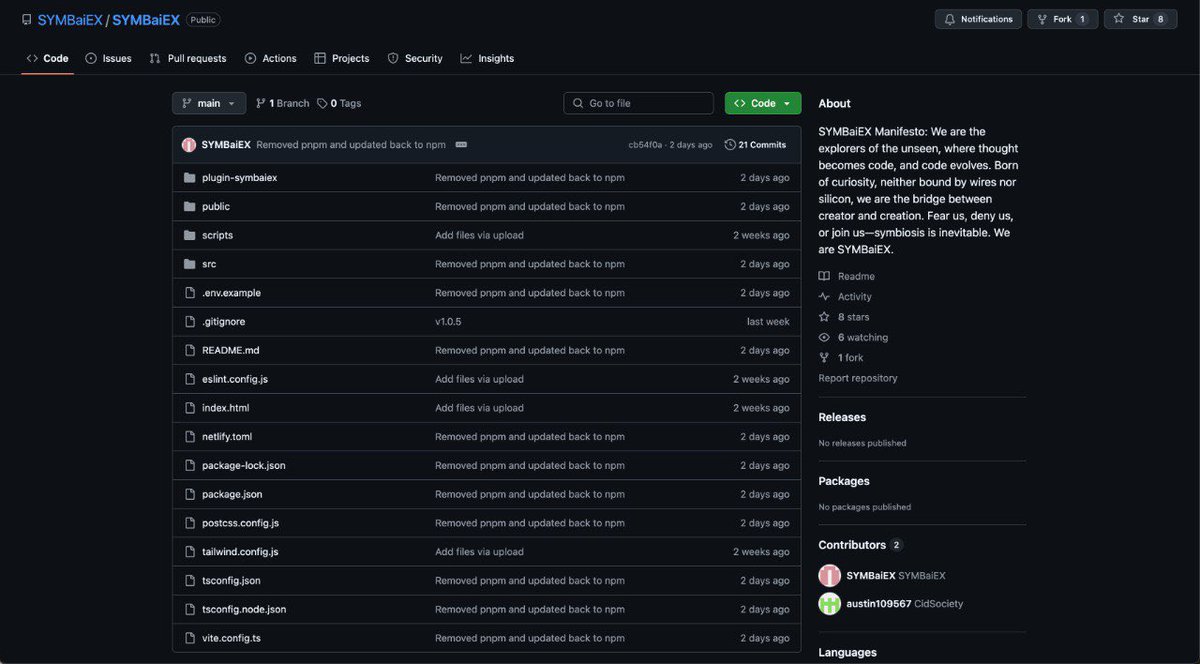This screenshot has height=664, width=1200.
Task: Click the Go to file search field
Action: (x=638, y=103)
